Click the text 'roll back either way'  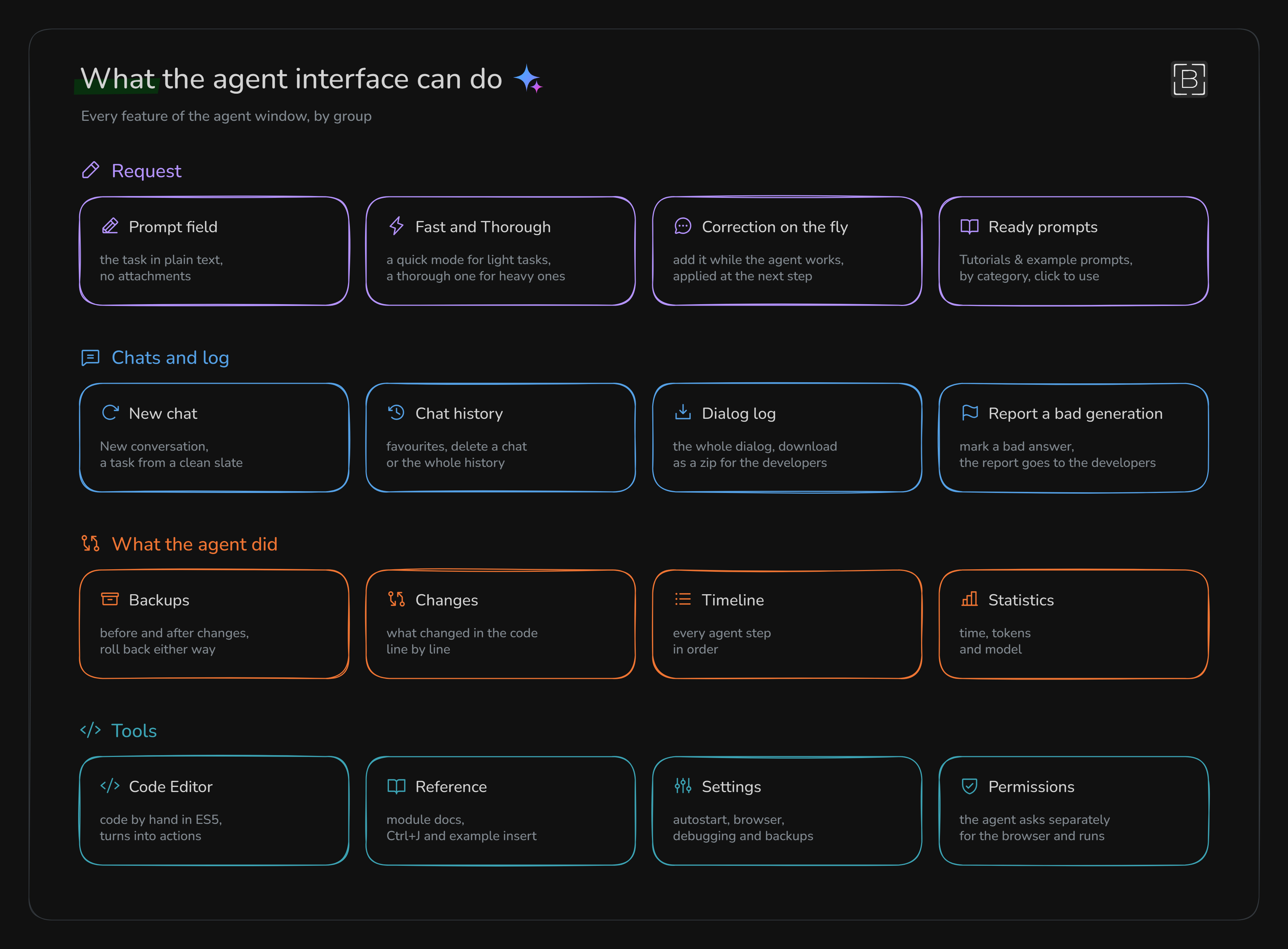tap(157, 649)
